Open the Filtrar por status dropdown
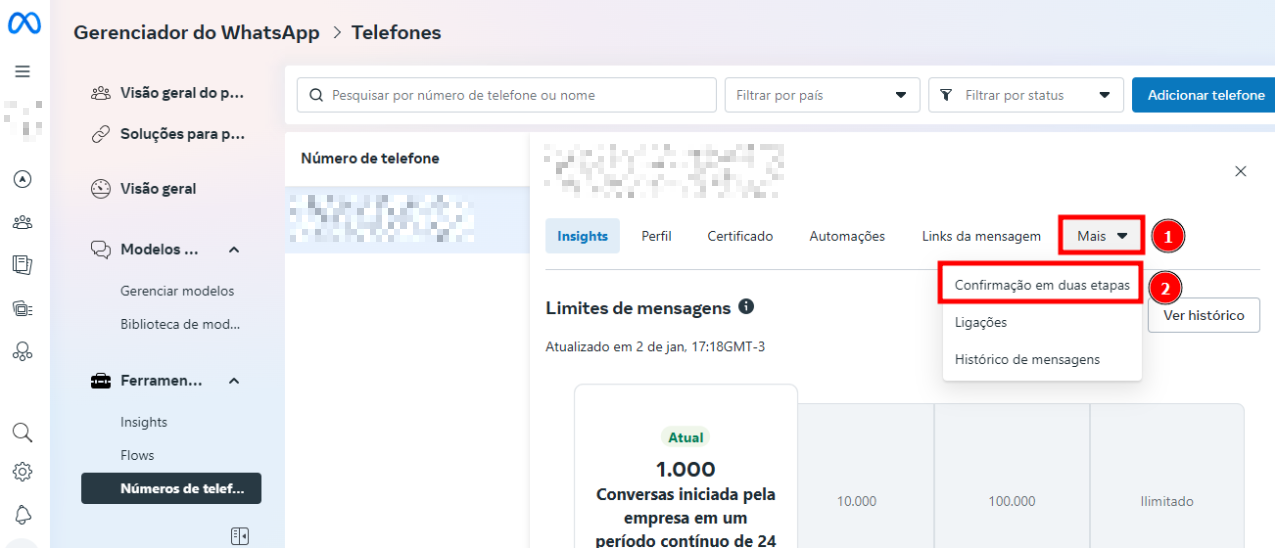 pyautogui.click(x=1025, y=95)
